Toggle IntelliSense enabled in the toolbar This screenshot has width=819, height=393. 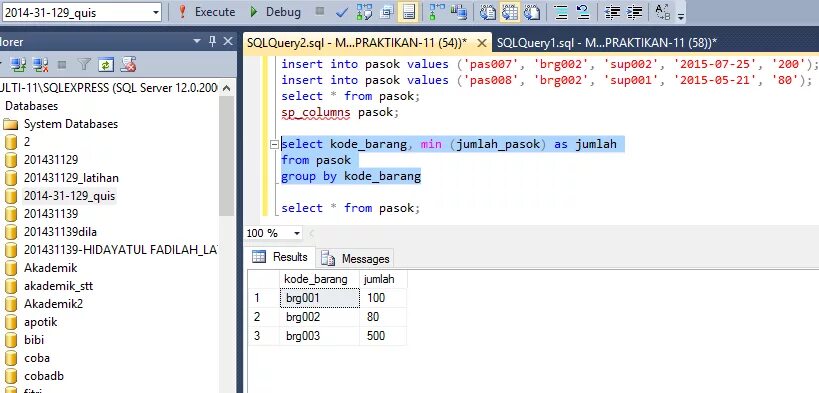click(409, 12)
